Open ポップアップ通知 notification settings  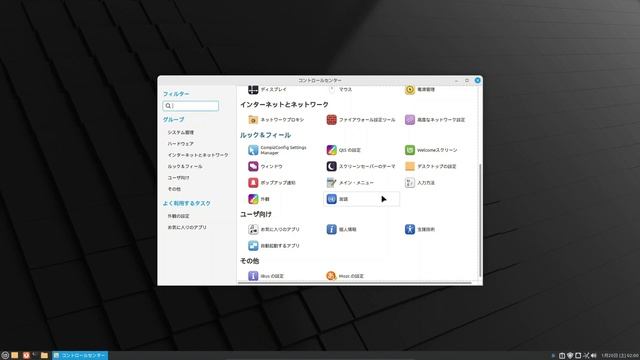(x=272, y=182)
